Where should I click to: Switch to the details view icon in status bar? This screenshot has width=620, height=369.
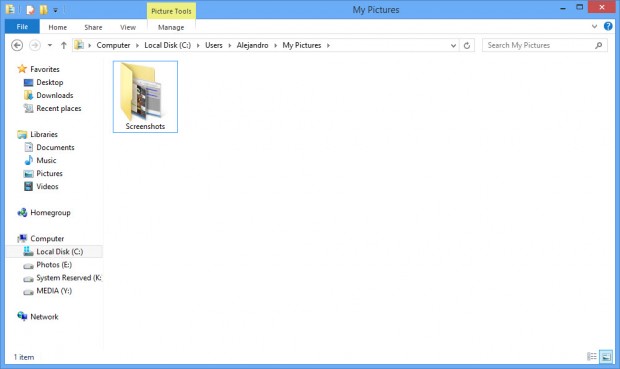coord(592,357)
